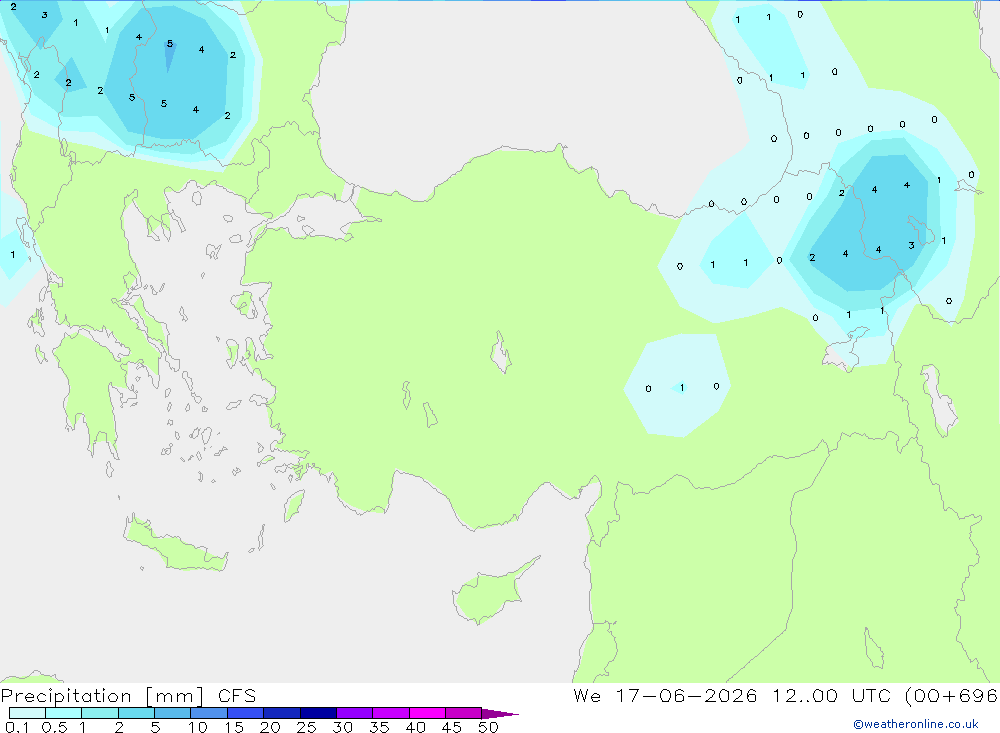Click the 5–10 mm blue legend swatch
This screenshot has width=1000, height=733.
point(172,713)
